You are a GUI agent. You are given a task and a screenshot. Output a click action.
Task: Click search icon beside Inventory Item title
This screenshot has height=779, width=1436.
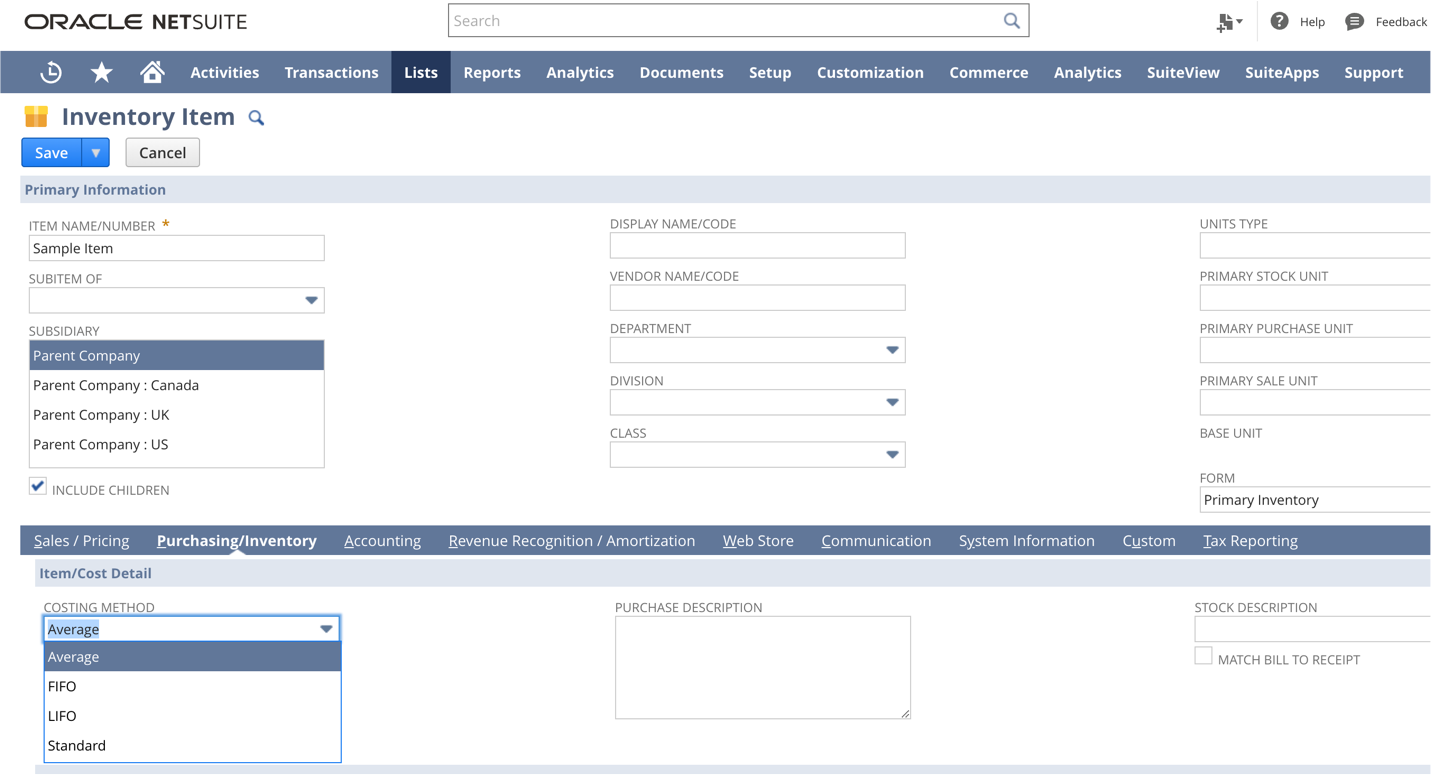[256, 118]
